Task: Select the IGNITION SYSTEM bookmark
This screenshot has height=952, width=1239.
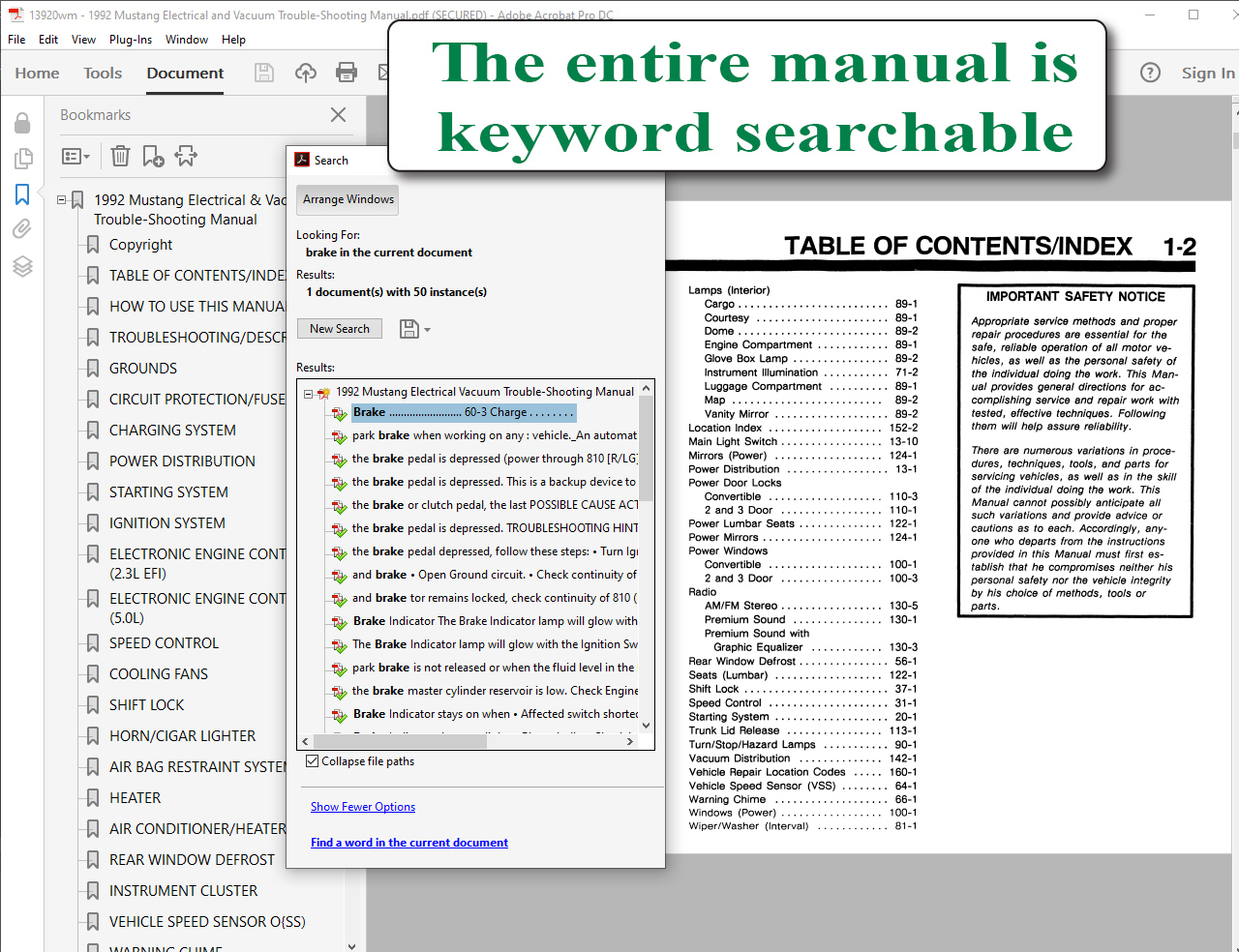Action: pyautogui.click(x=166, y=523)
